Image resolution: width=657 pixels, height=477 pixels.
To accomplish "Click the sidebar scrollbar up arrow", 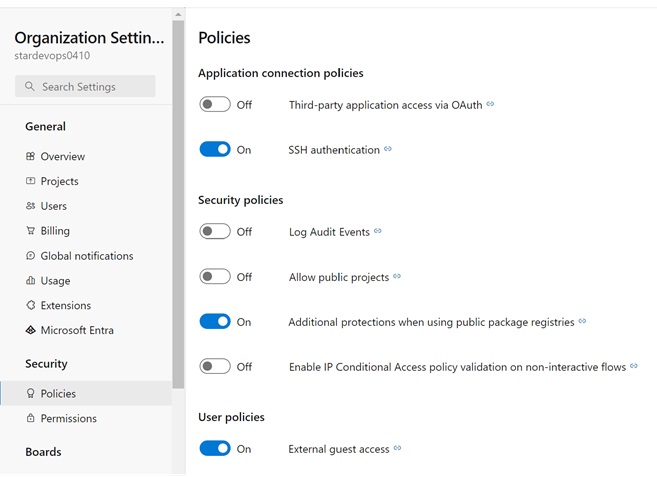I will [x=178, y=15].
